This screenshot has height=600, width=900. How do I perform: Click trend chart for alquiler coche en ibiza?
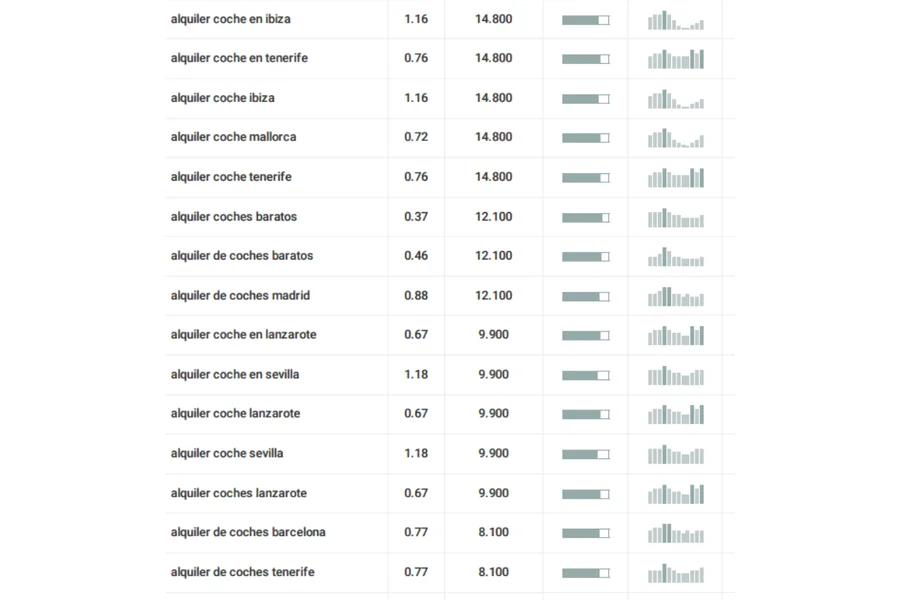(x=675, y=20)
